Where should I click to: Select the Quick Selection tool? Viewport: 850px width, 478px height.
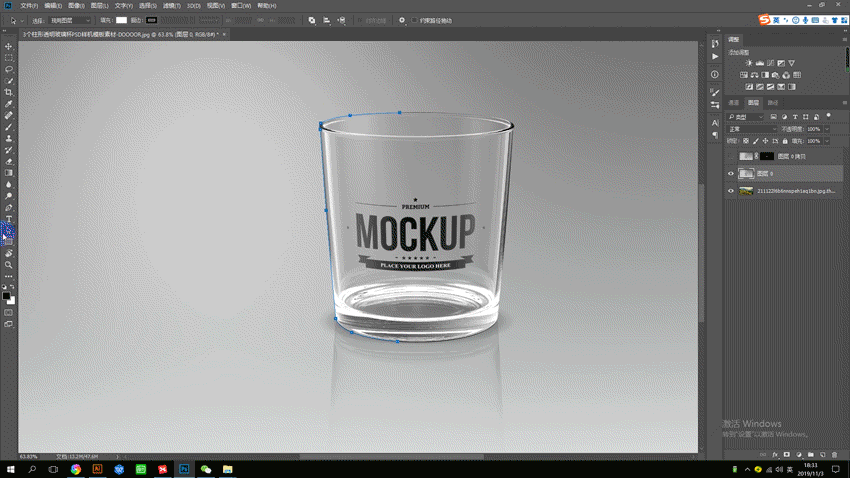tap(9, 81)
